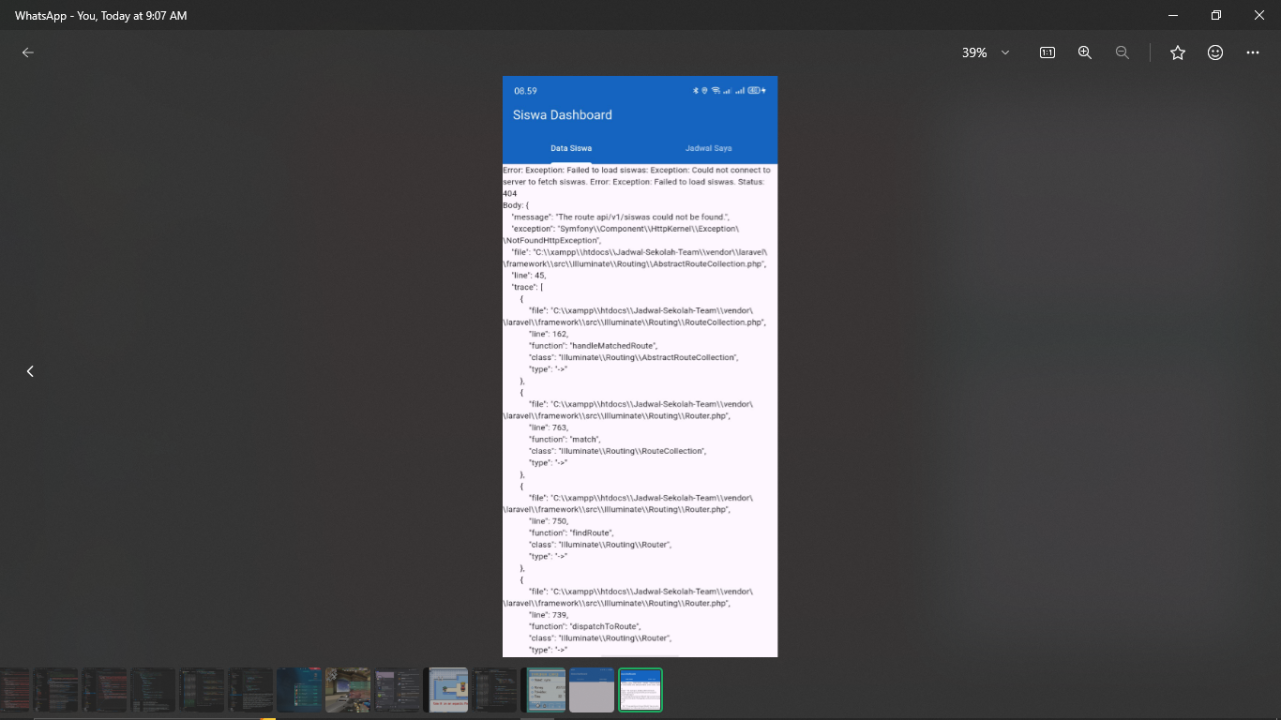Zoom in with the magnifier plus icon
1281x720 pixels.
tap(1084, 53)
